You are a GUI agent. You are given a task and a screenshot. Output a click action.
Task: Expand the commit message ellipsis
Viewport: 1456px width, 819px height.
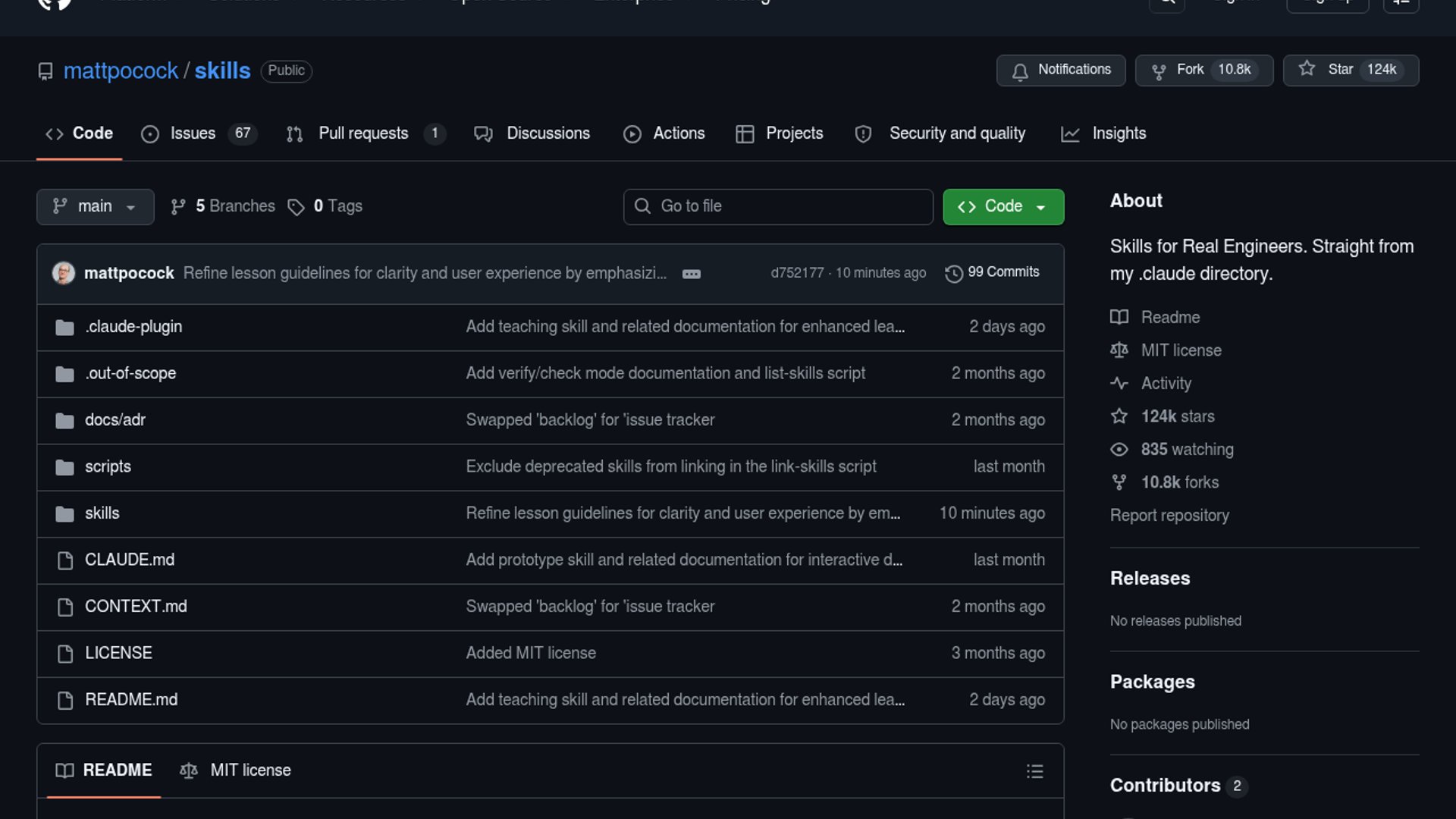coord(692,274)
